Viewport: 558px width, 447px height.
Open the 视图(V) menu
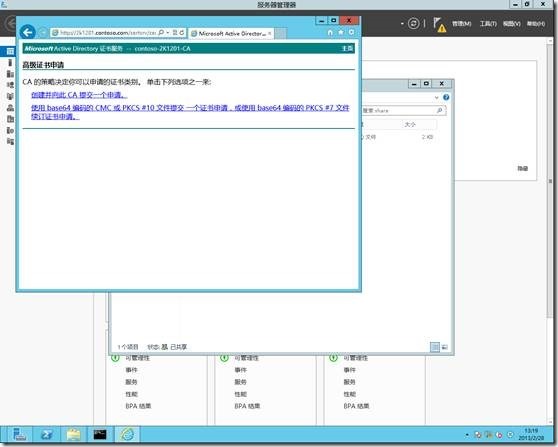coord(511,24)
